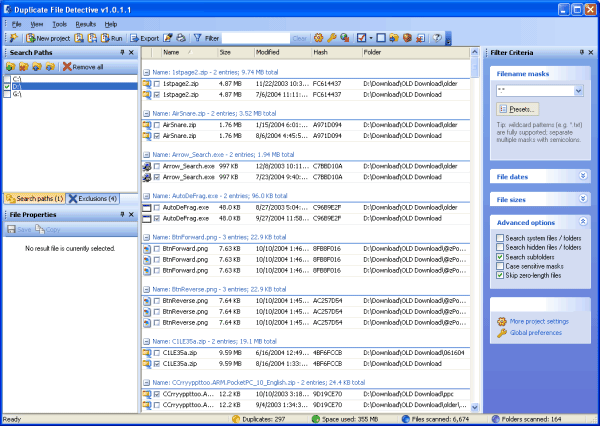Sort results by Hash column header

coord(320,52)
